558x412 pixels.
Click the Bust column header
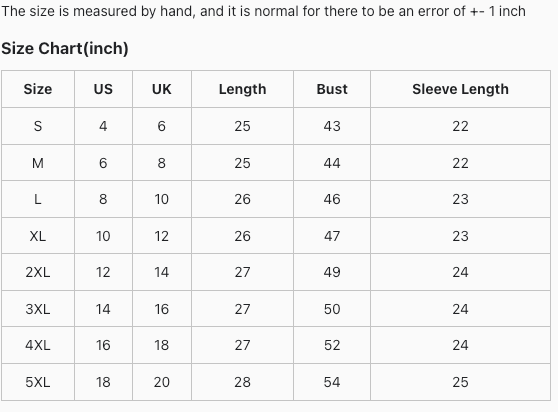[332, 89]
